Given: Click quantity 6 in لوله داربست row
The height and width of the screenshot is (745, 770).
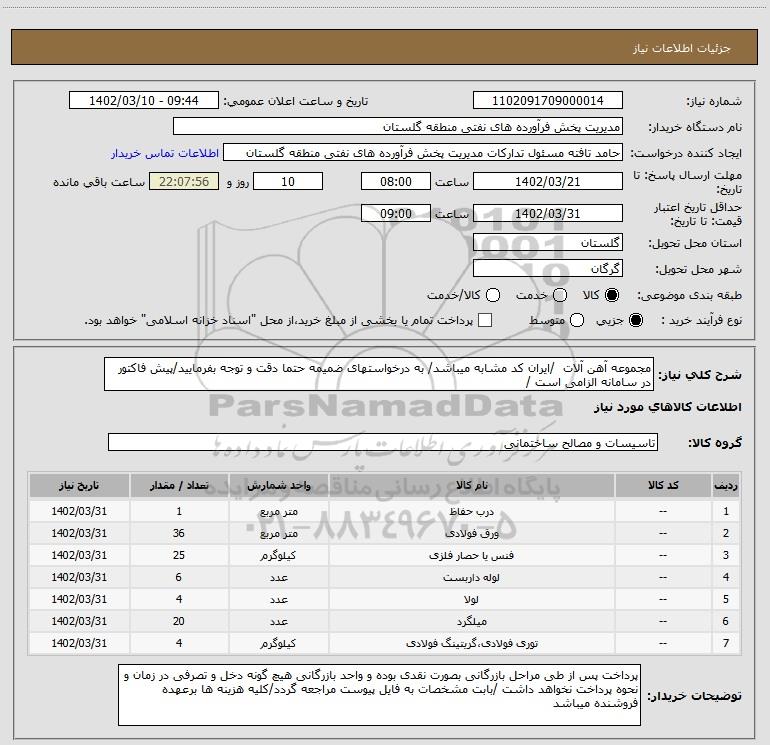Looking at the screenshot, I should [x=179, y=577].
